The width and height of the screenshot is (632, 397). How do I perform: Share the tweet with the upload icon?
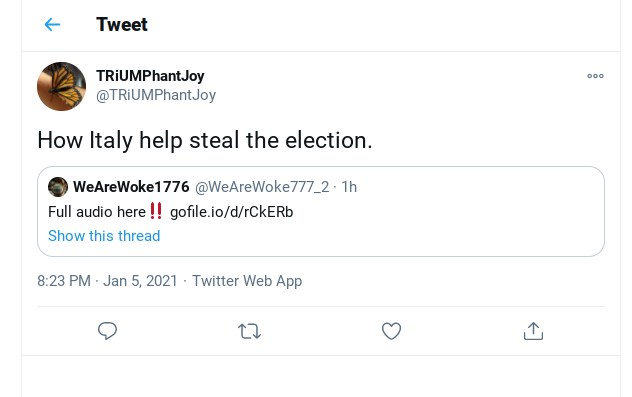pos(533,331)
